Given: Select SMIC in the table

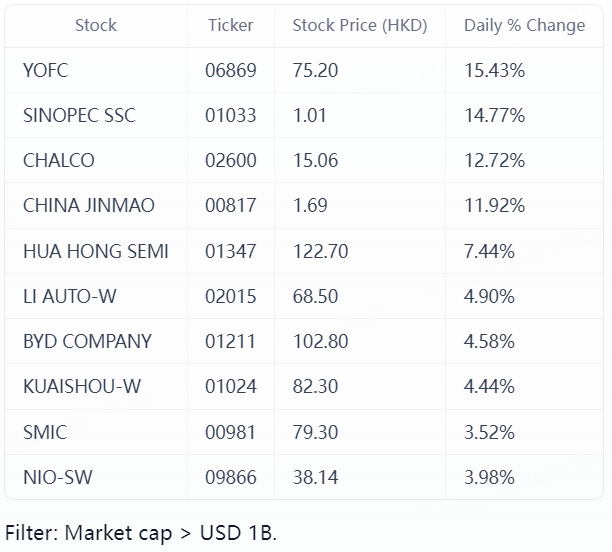Looking at the screenshot, I should click(x=45, y=432).
